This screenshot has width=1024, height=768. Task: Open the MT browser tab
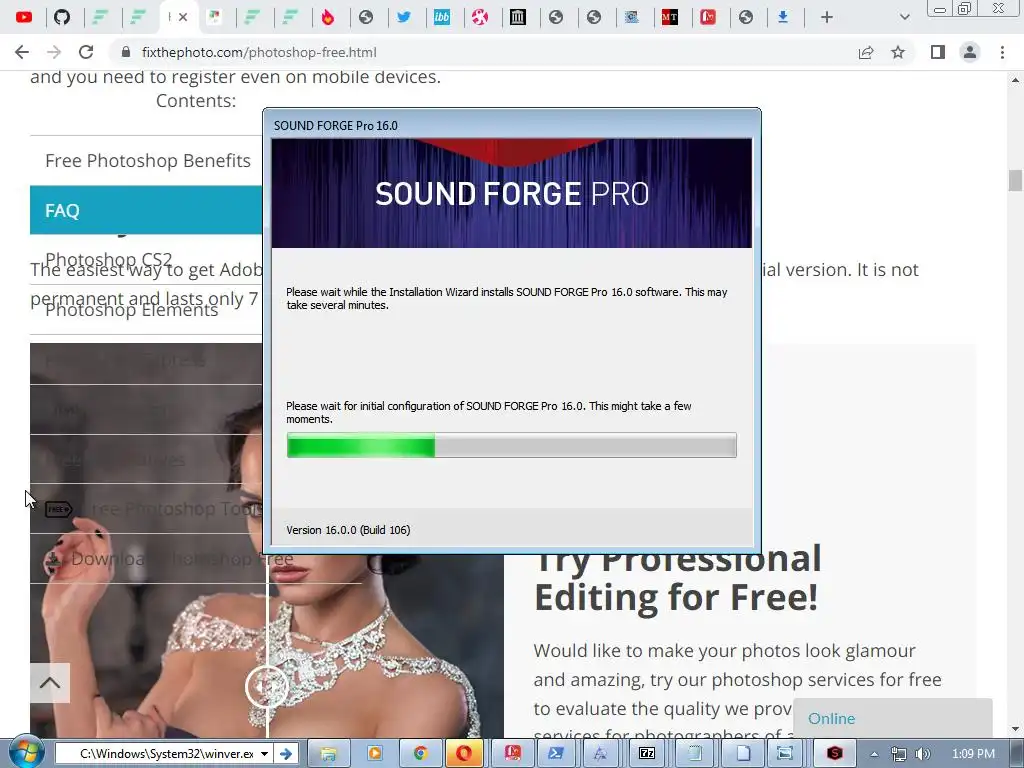coord(669,17)
